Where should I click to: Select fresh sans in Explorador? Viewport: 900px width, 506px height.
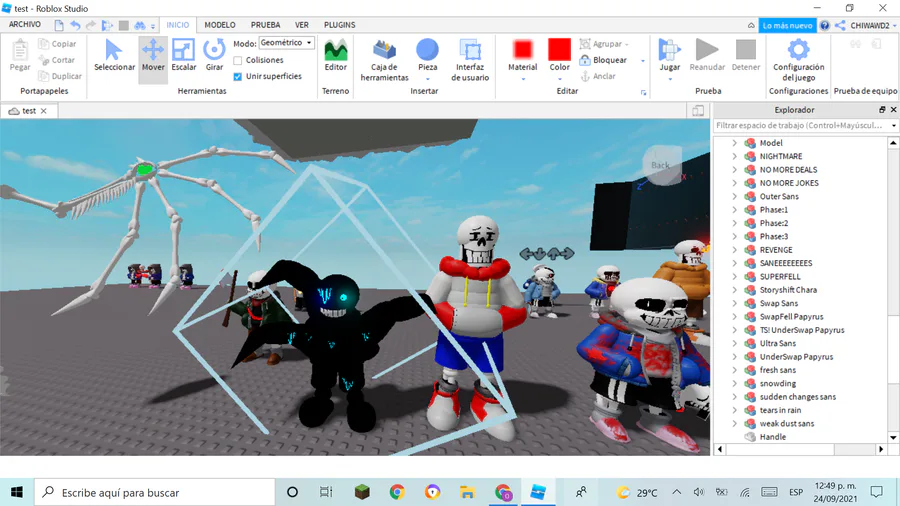(x=778, y=370)
